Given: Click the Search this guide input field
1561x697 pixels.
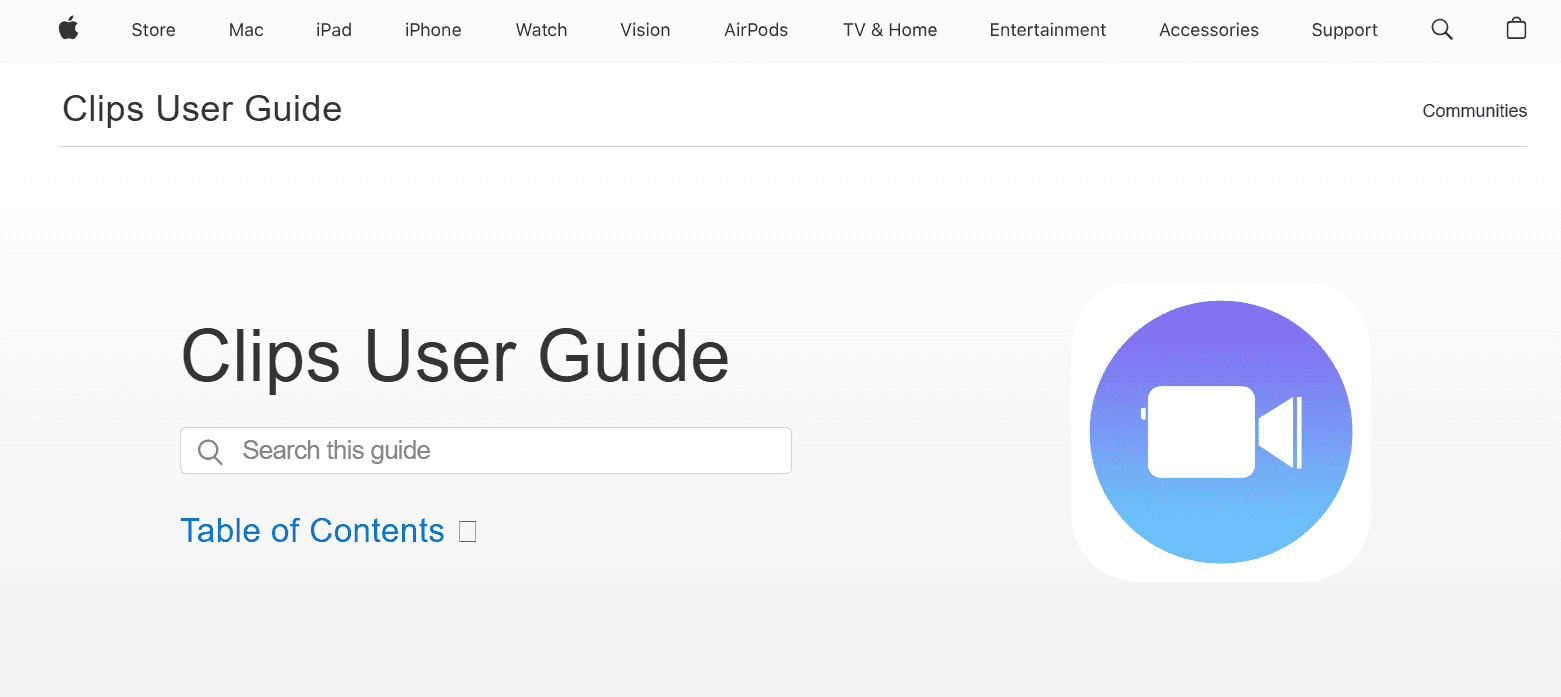Looking at the screenshot, I should (485, 451).
